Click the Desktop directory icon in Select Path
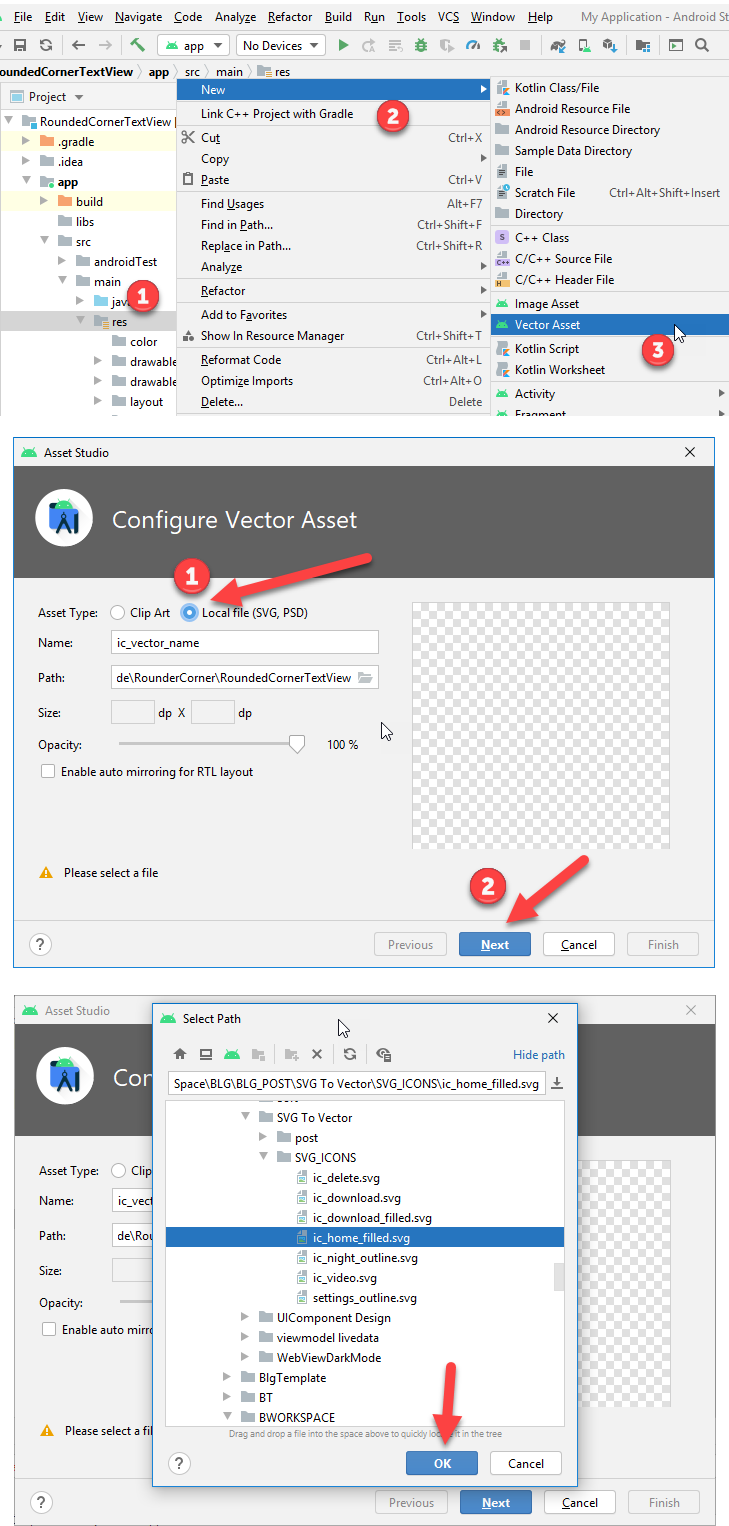Screen dimensions: 729x1526 (206, 1054)
